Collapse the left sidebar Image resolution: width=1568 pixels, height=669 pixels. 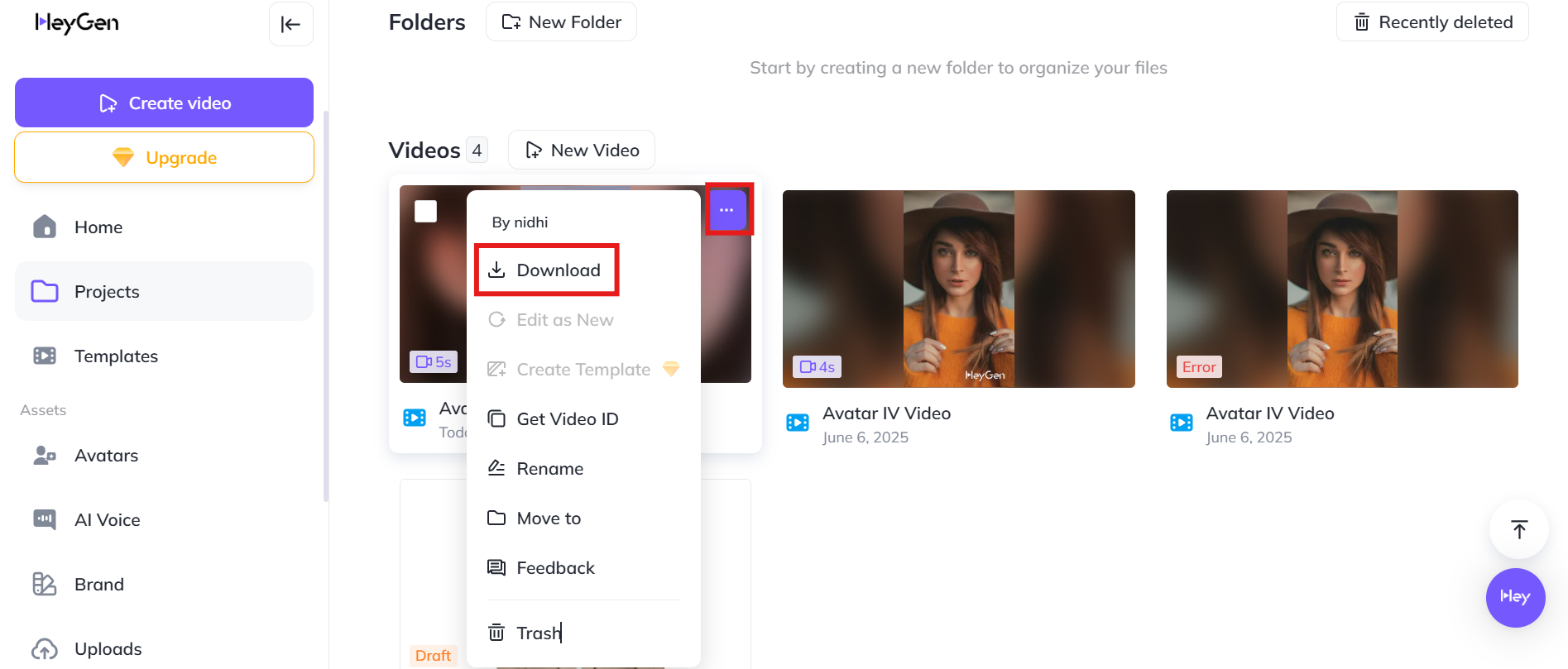click(x=290, y=24)
